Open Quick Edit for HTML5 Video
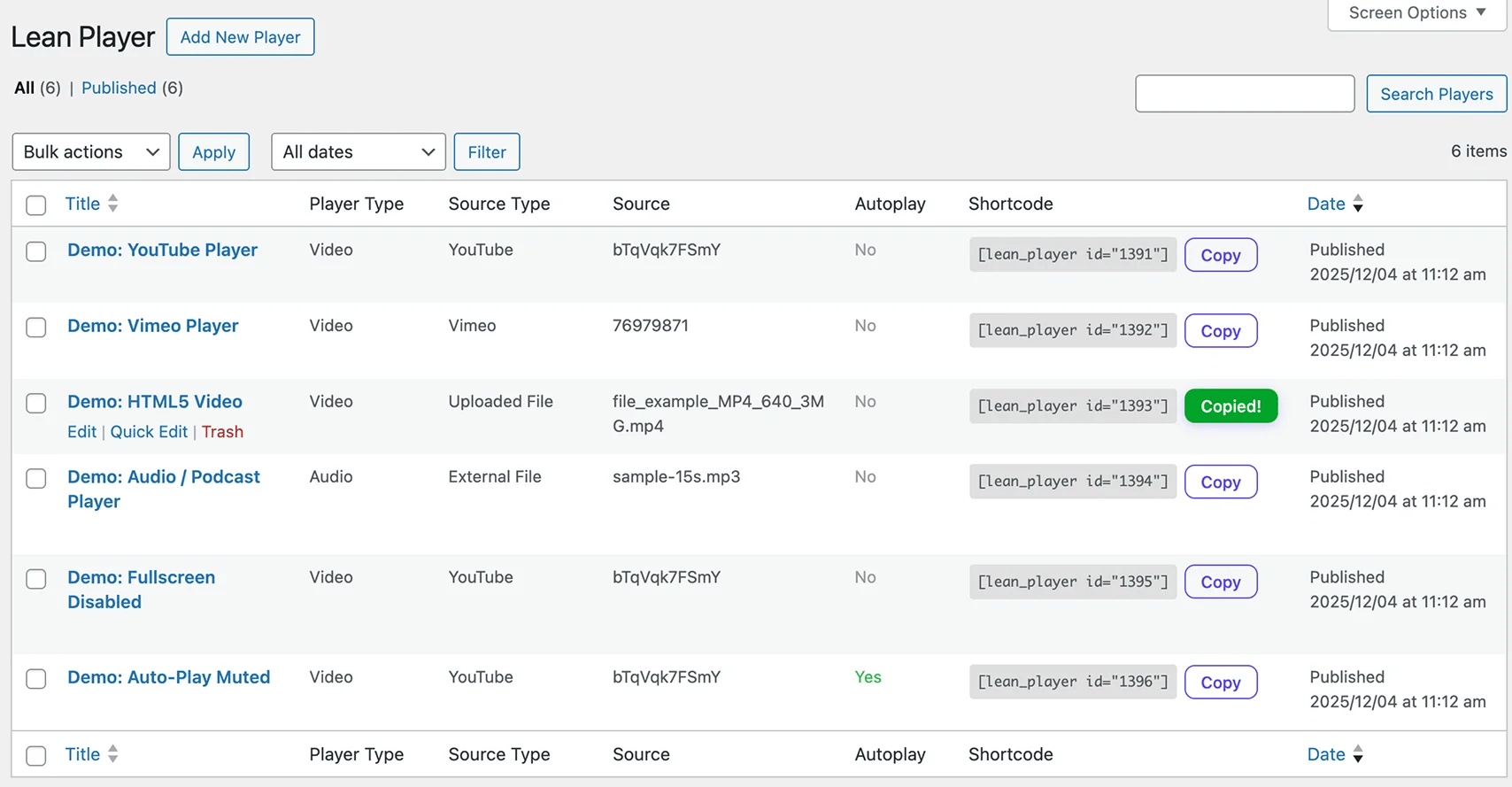 [149, 432]
